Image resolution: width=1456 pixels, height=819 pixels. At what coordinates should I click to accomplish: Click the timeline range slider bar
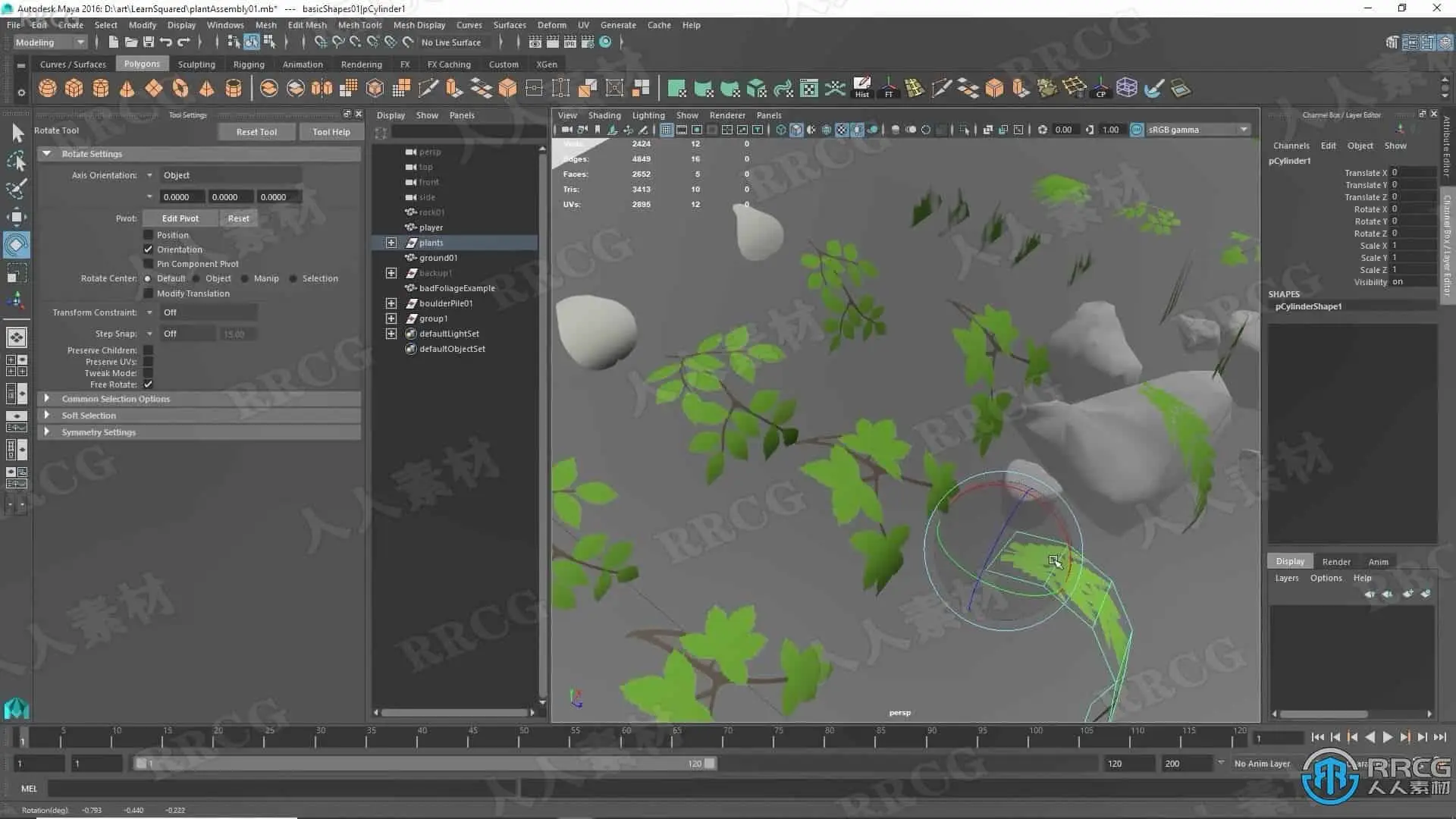click(x=425, y=764)
